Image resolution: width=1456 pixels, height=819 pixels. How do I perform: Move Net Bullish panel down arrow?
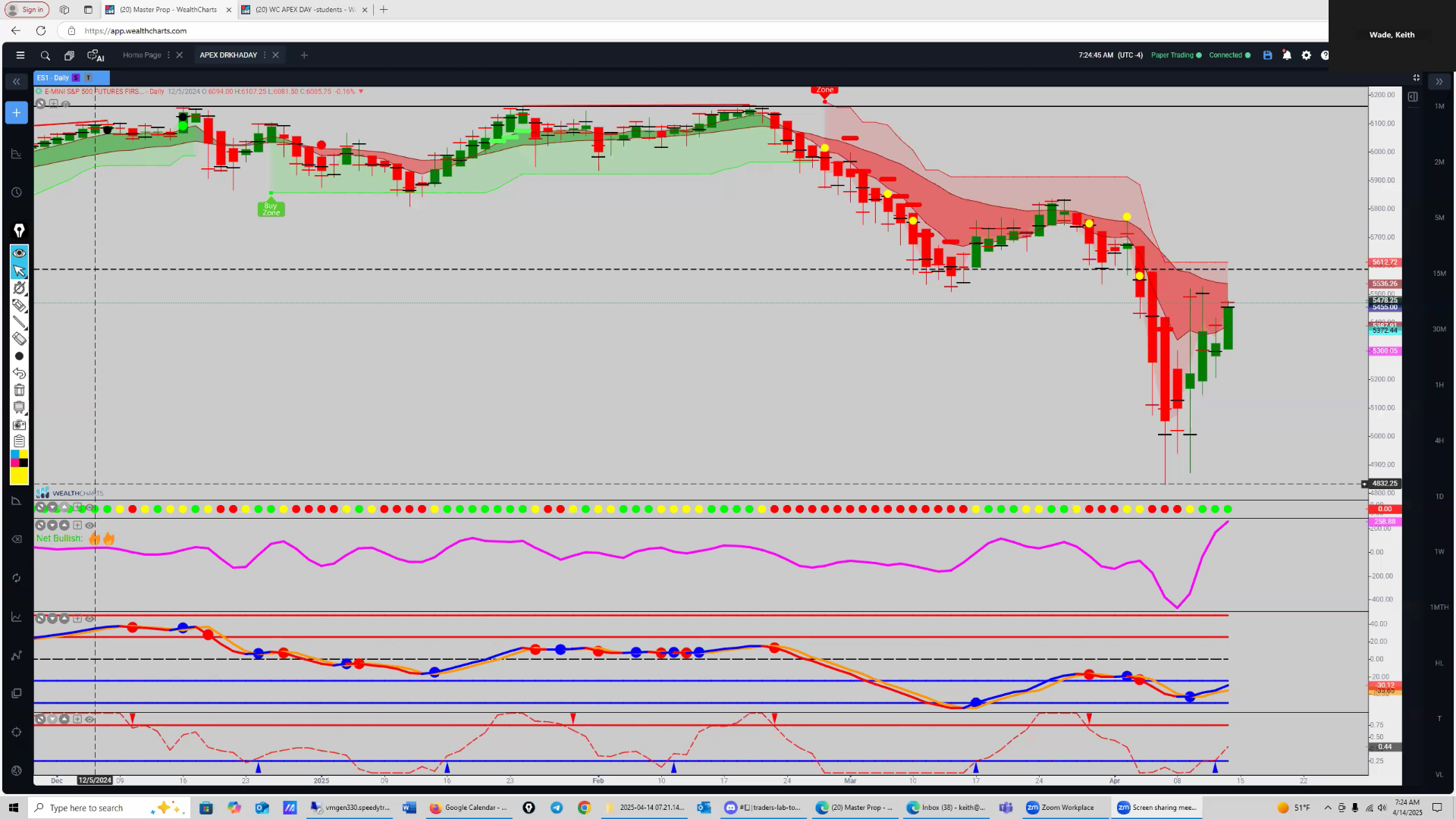click(52, 526)
